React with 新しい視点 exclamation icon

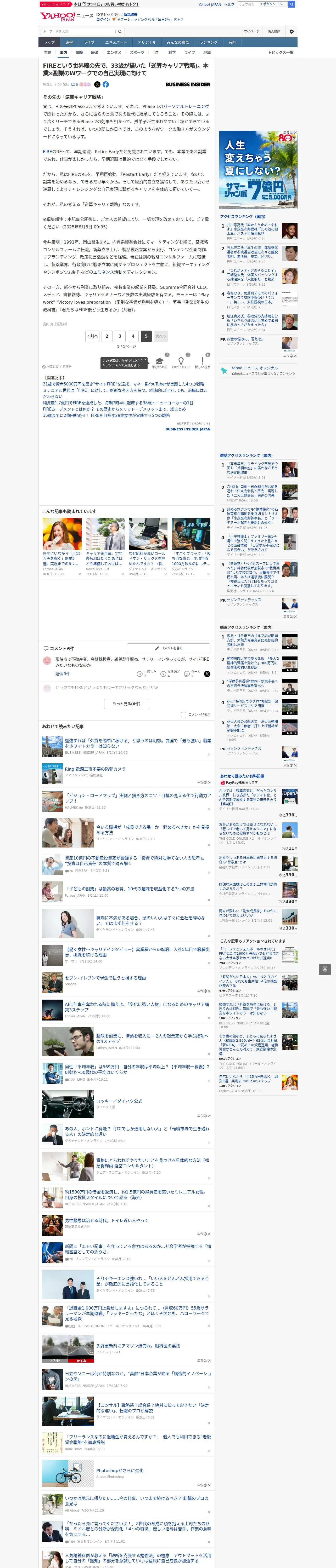[x=203, y=361]
